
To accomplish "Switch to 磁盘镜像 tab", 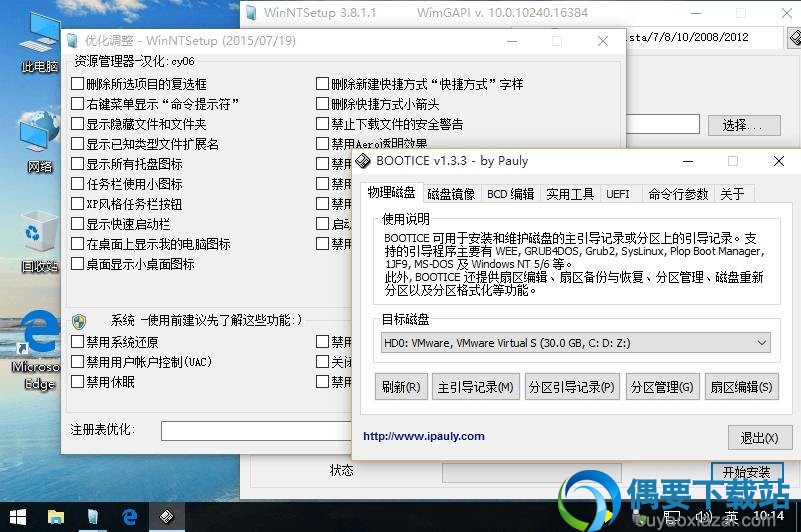I will pos(451,194).
